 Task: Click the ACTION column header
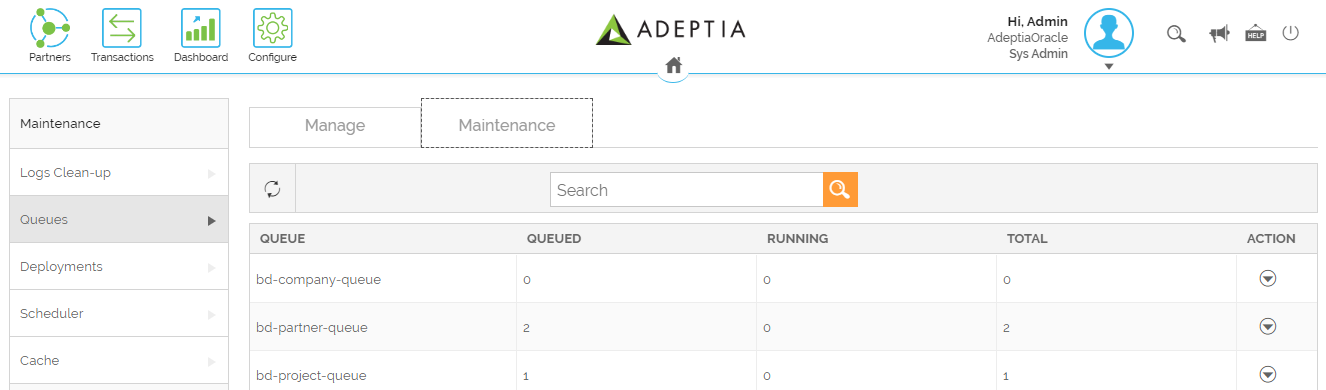point(1271,239)
